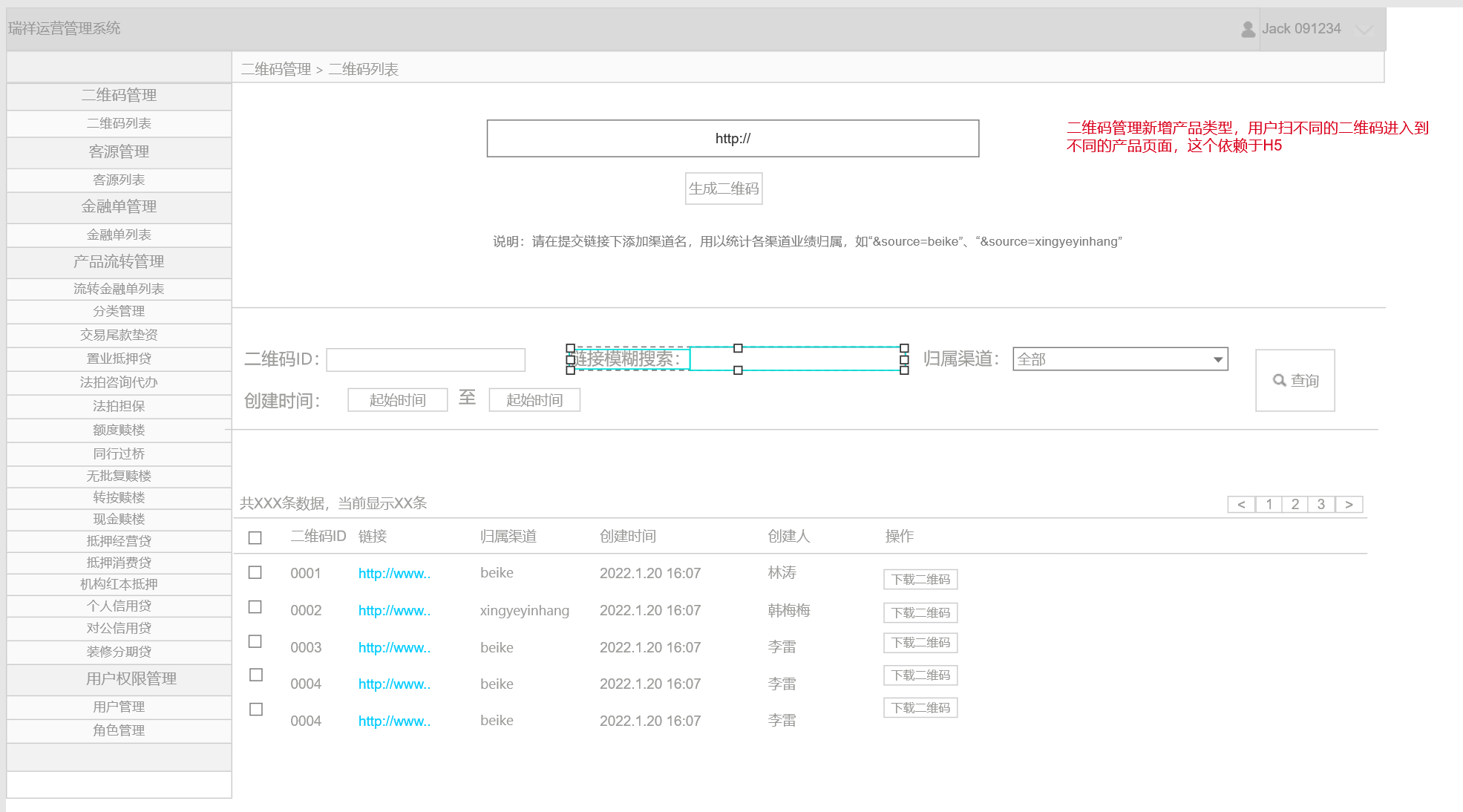1463x812 pixels.
Task: Open 交易尾款垫资 in the sidebar
Action: (119, 335)
